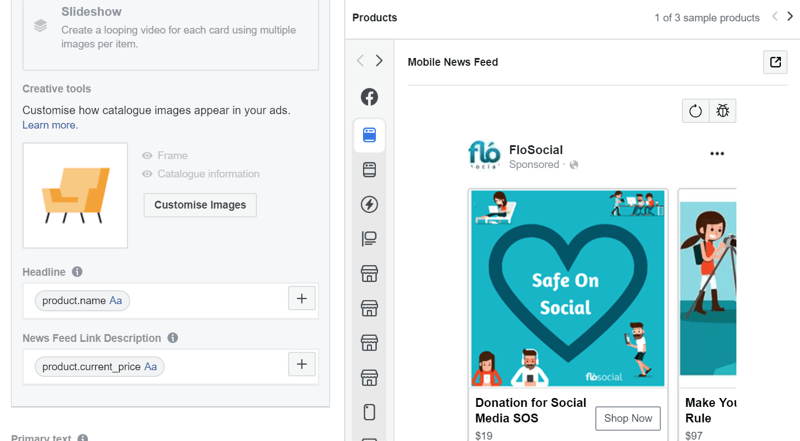Select the armchair catalogue image thumbnail

[x=75, y=195]
